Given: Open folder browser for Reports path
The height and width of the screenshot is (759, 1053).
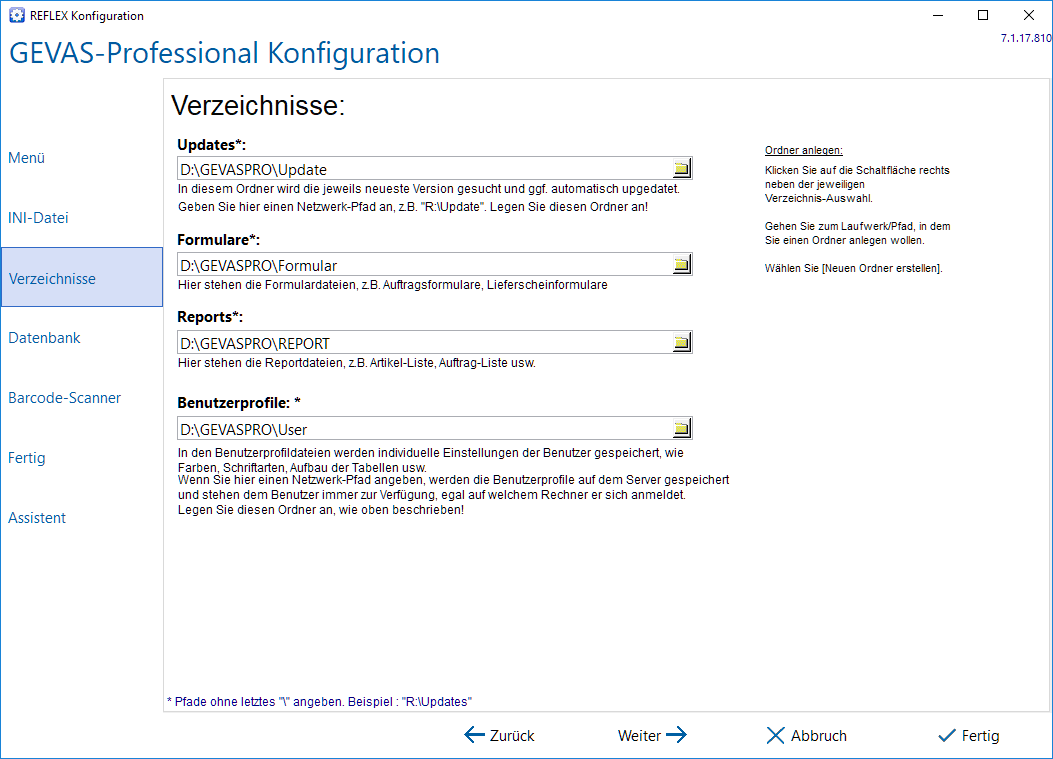Looking at the screenshot, I should [682, 343].
